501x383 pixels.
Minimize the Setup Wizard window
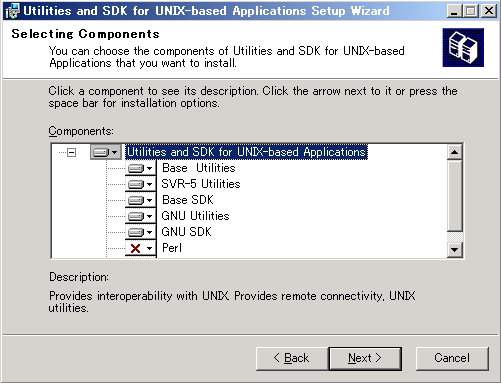(454, 11)
